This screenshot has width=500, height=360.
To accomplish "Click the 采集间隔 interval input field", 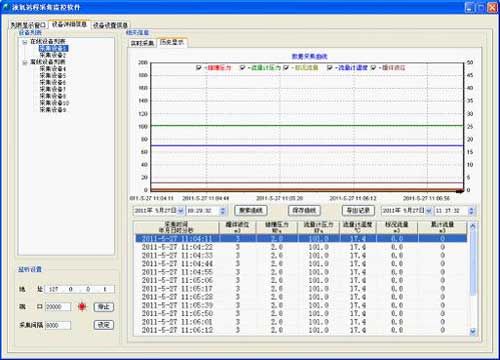I will 58,325.
